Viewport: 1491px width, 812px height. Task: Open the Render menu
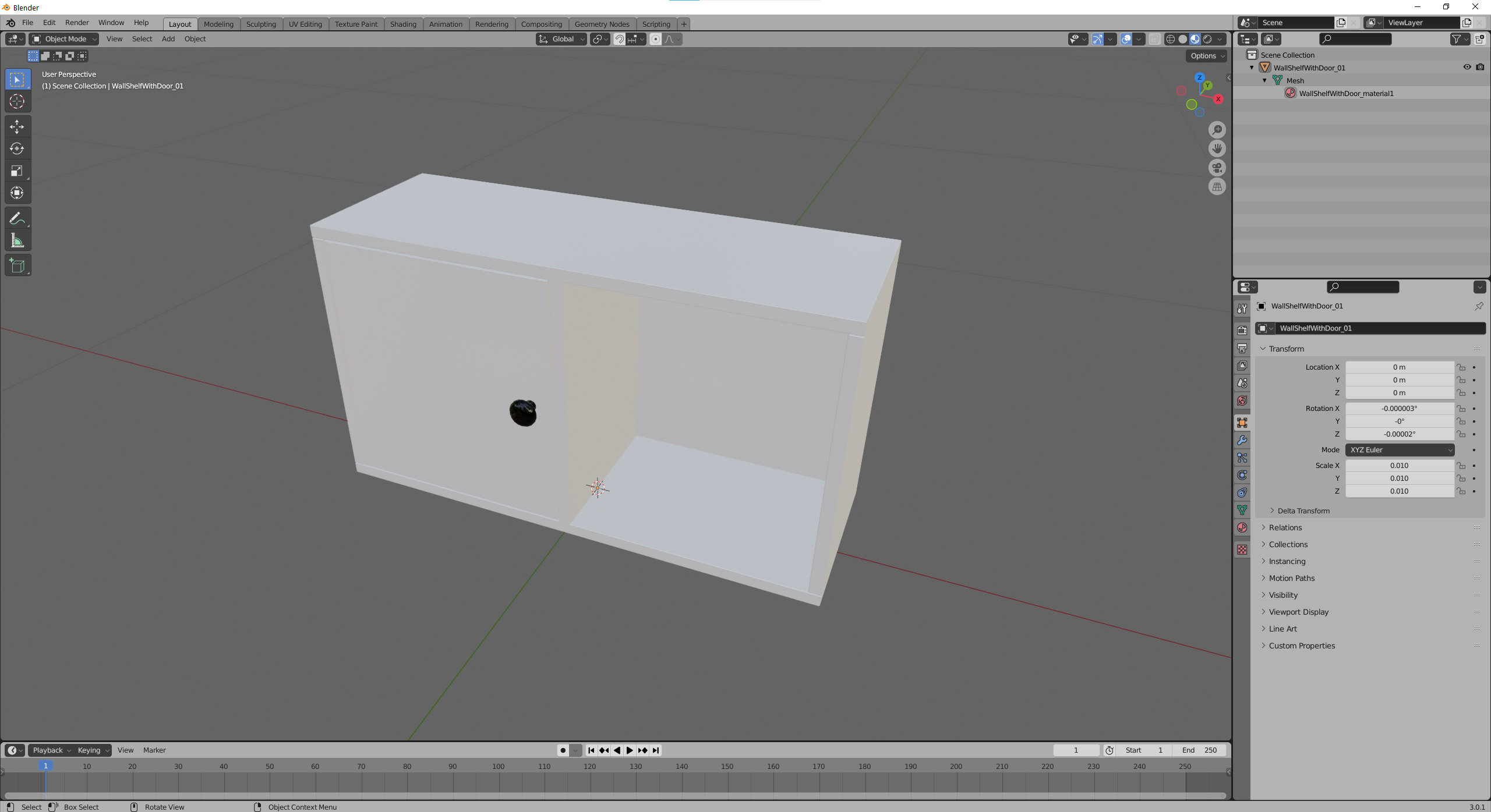pos(77,23)
